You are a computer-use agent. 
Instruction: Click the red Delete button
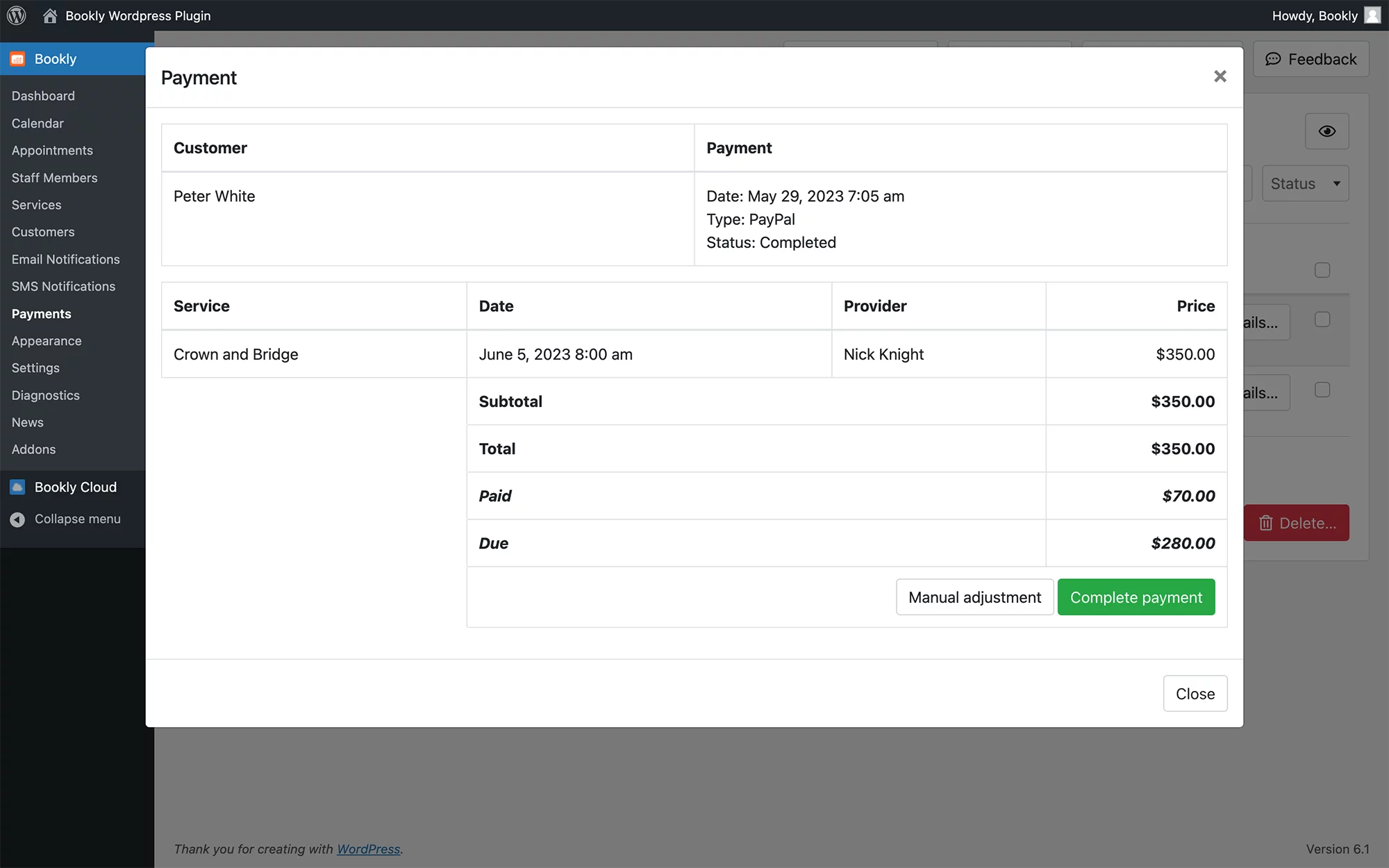tap(1297, 523)
